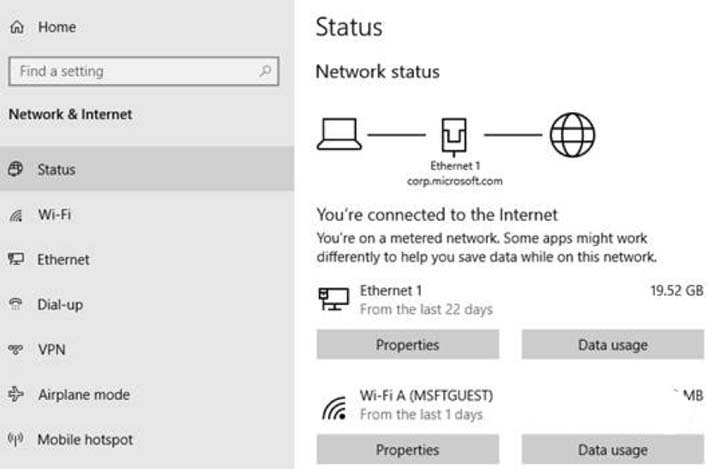The height and width of the screenshot is (469, 722).
Task: Click the Status globe icon
Action: click(x=16, y=170)
